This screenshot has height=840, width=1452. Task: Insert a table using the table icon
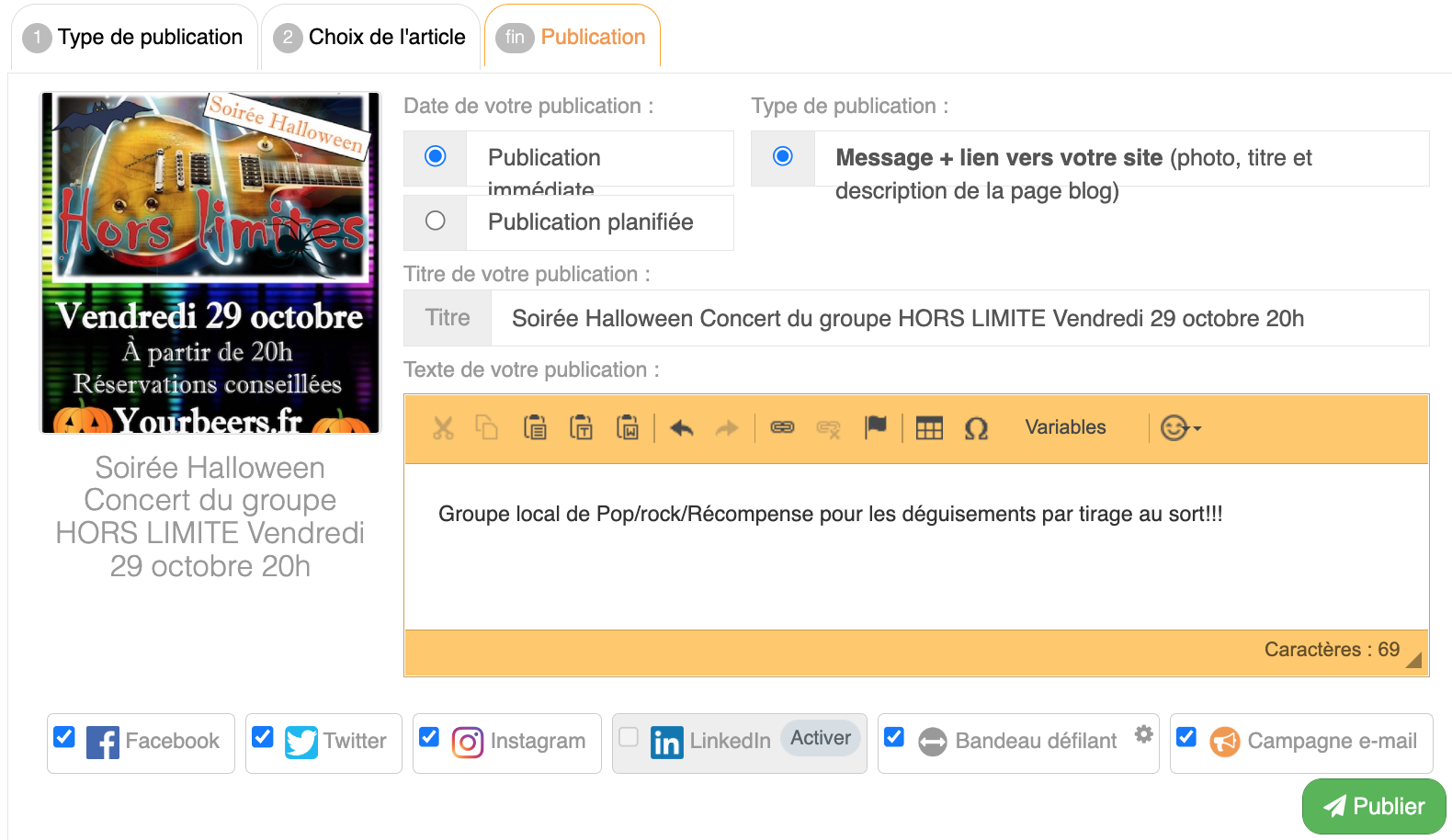929,428
